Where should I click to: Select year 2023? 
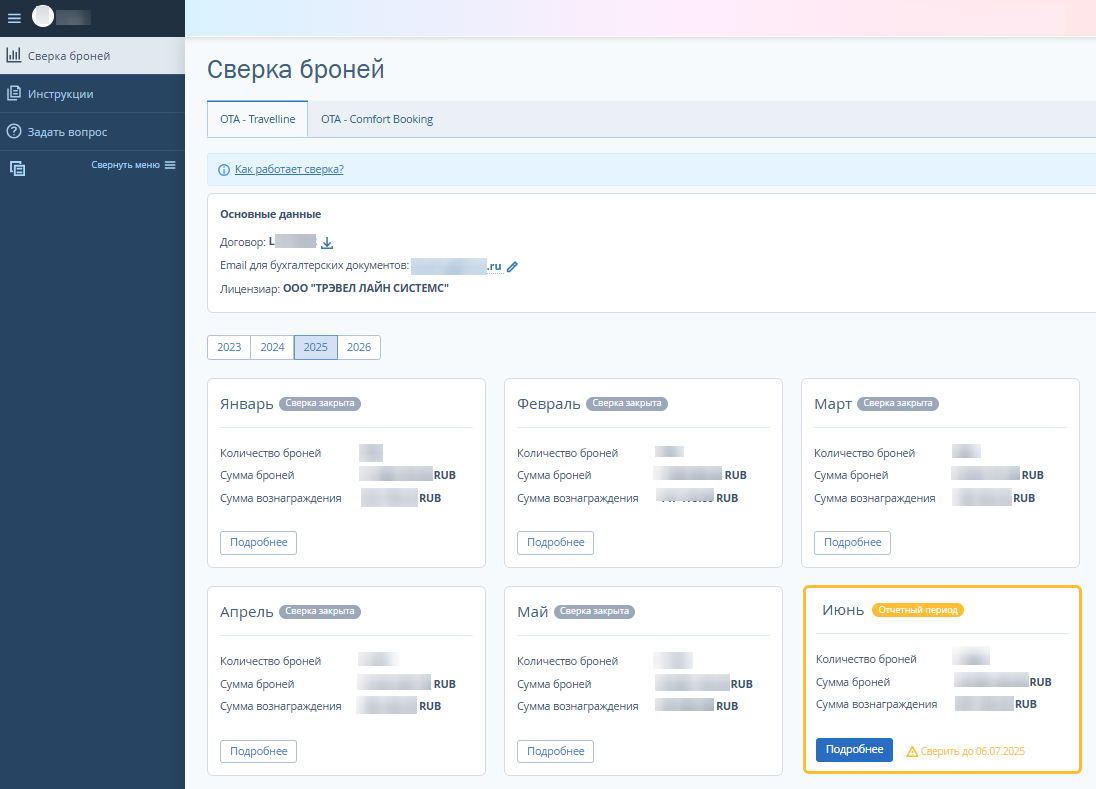[229, 347]
